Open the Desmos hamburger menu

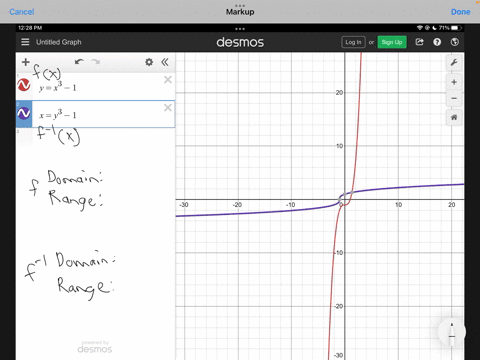[25, 42]
